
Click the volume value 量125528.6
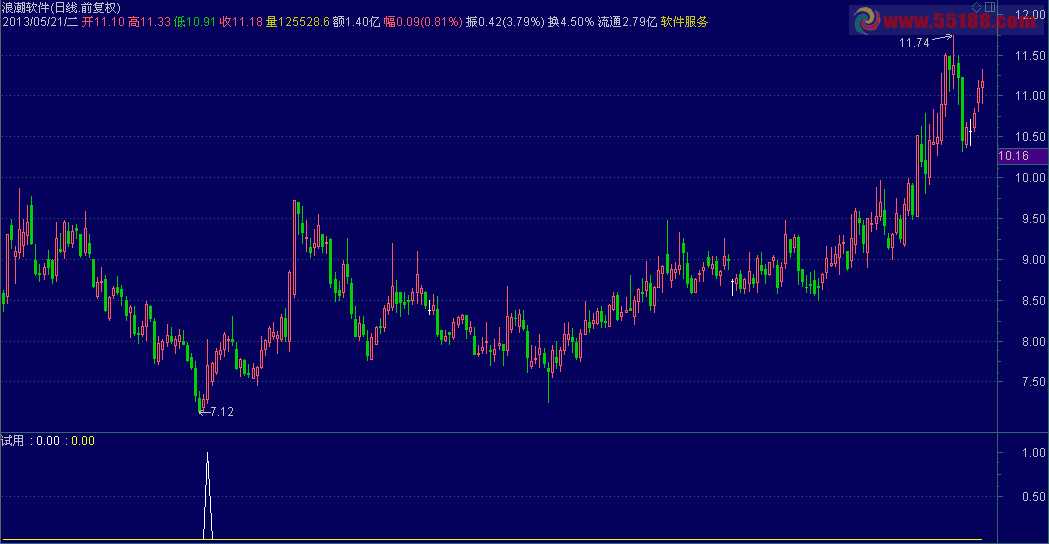[x=298, y=22]
